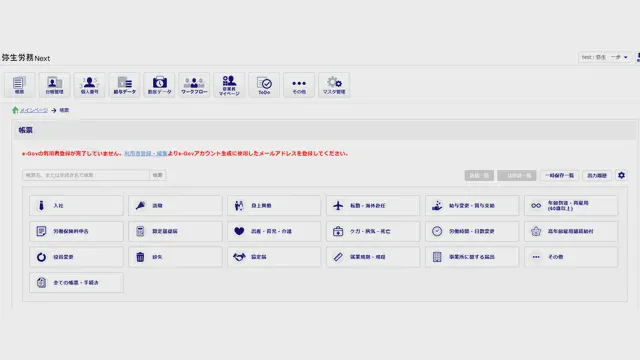This screenshot has height=360, width=640.
Task: Select 協定届 handshake category
Action: [x=274, y=257]
